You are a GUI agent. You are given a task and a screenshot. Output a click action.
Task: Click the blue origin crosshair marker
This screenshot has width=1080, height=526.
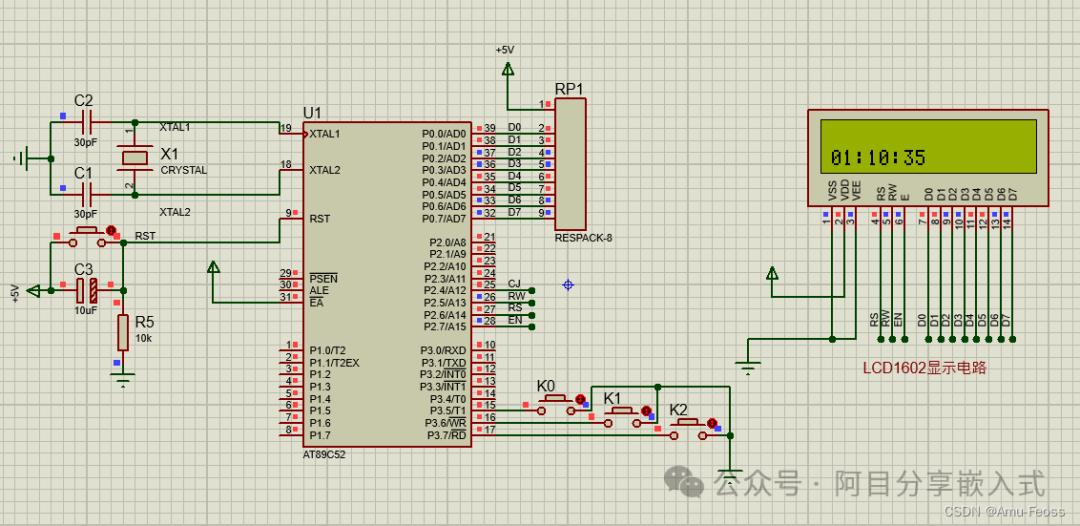pos(568,284)
